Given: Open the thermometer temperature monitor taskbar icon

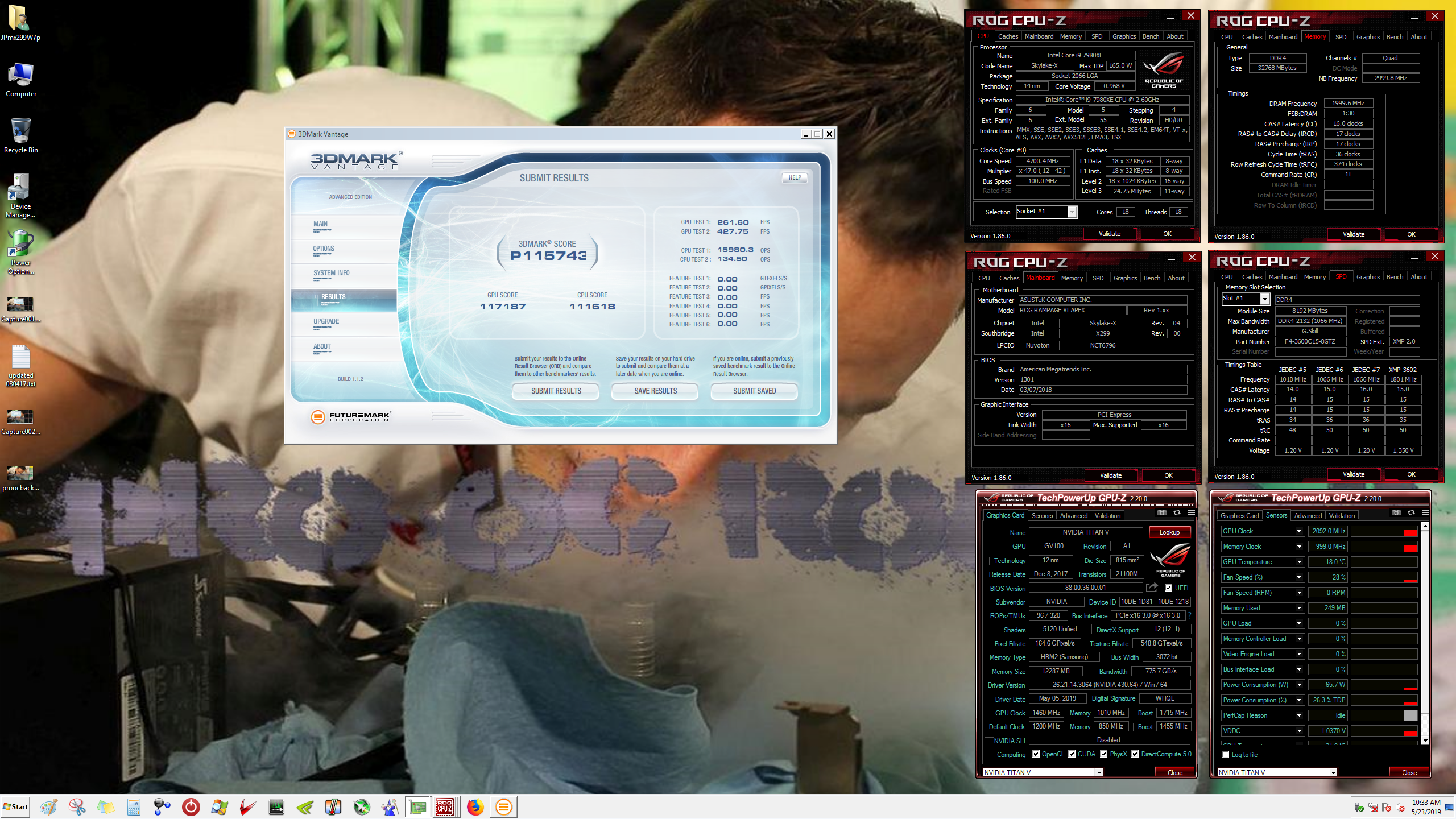Looking at the screenshot, I should [x=333, y=806].
